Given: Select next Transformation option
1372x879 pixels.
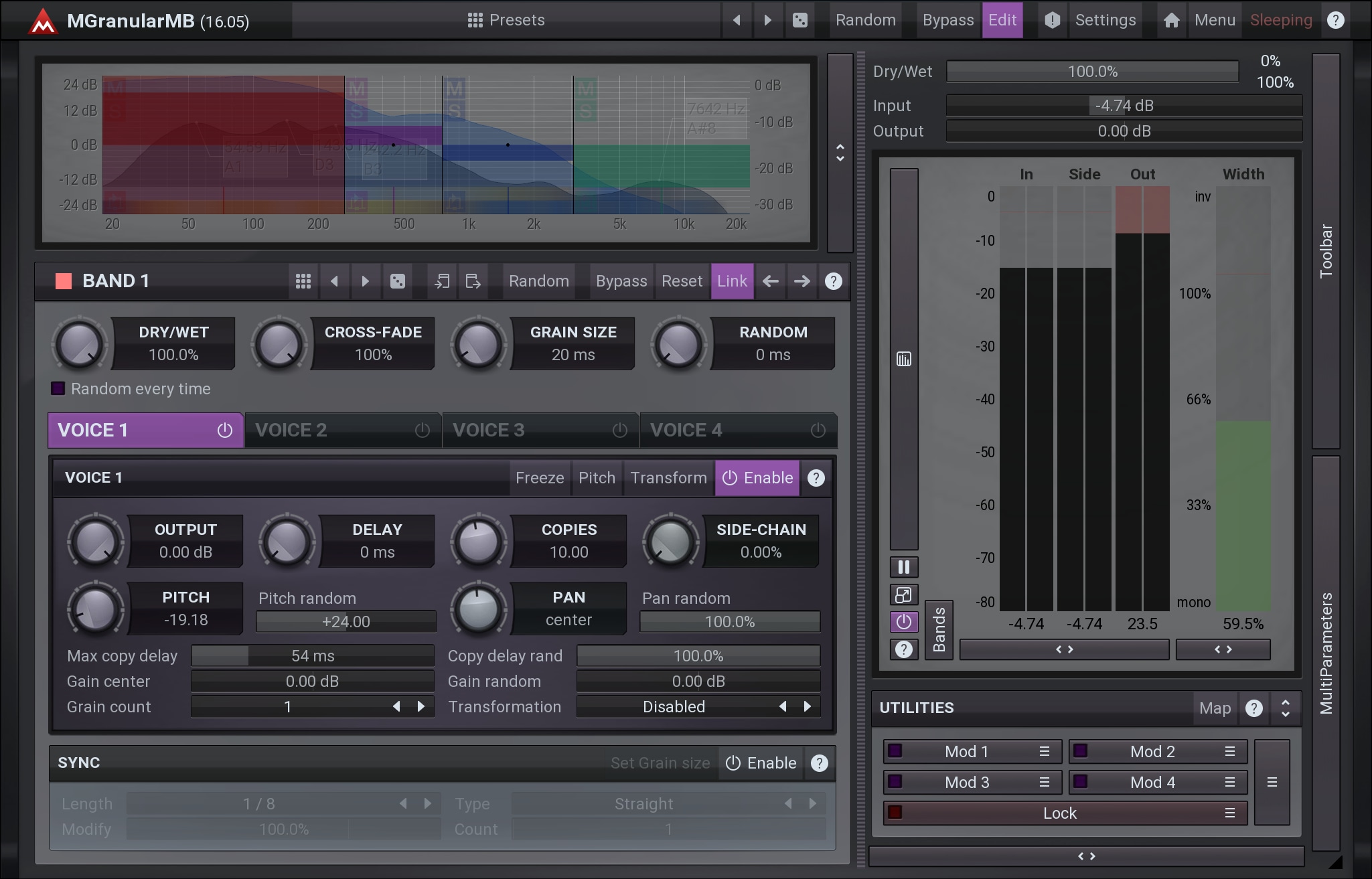Looking at the screenshot, I should (x=807, y=707).
